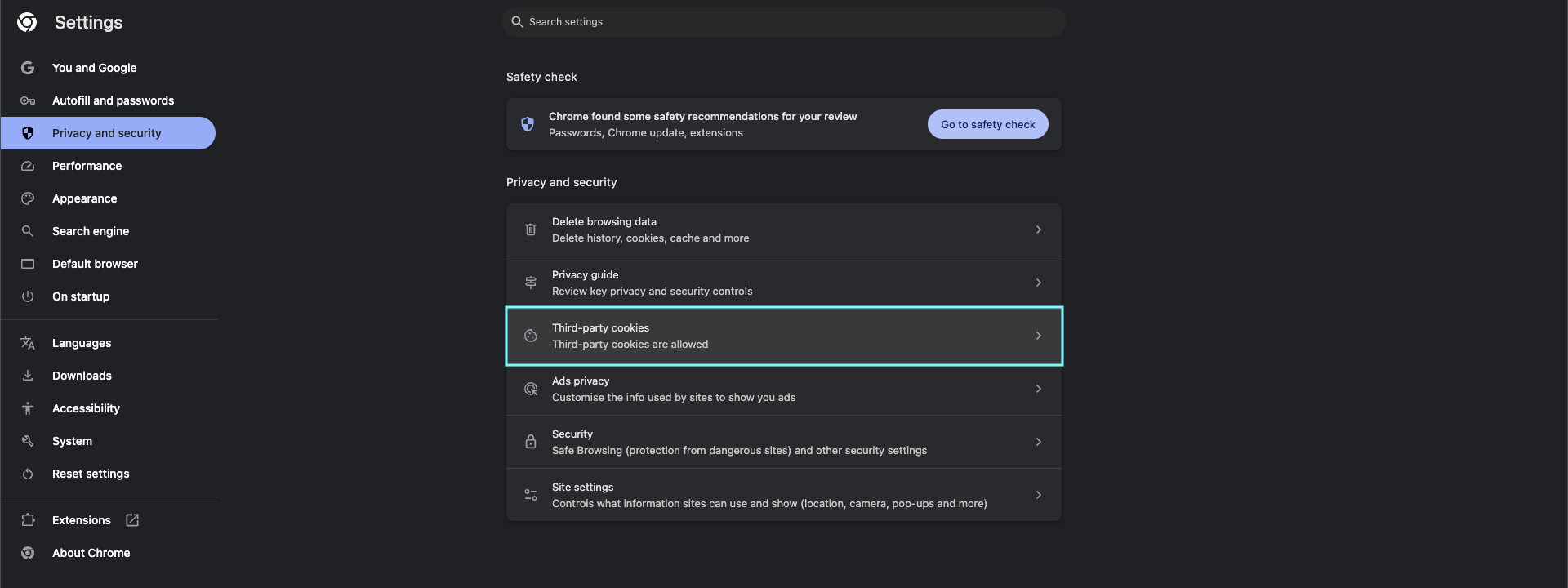Click the Appearance palette icon
This screenshot has height=588, width=1568.
pos(28,198)
